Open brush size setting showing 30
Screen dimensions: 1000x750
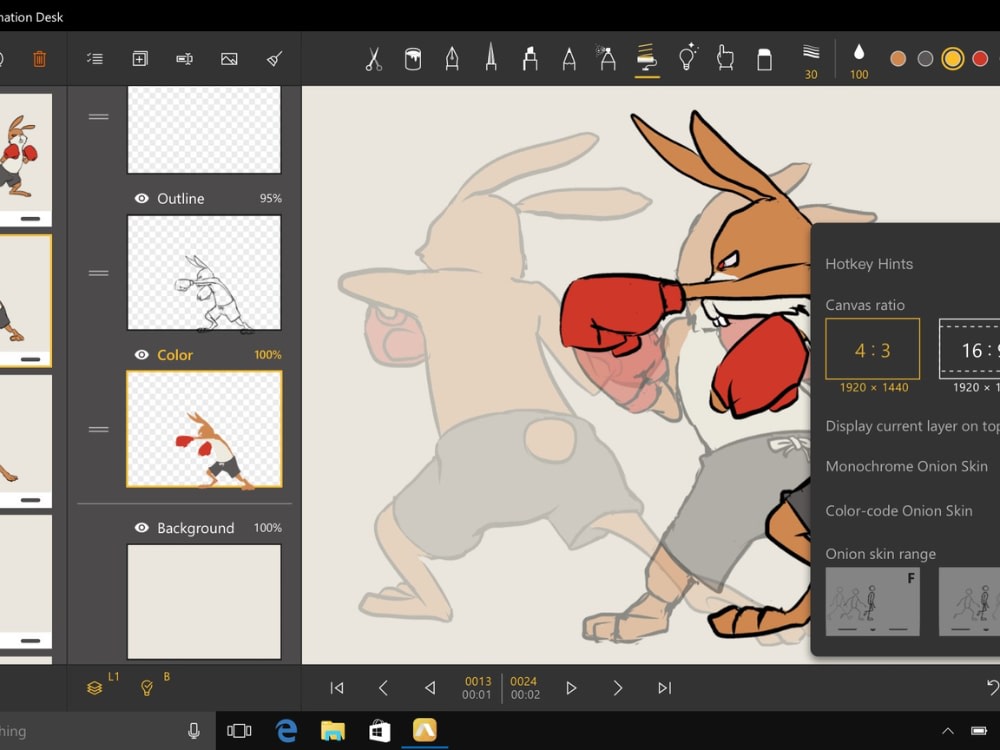[x=811, y=61]
